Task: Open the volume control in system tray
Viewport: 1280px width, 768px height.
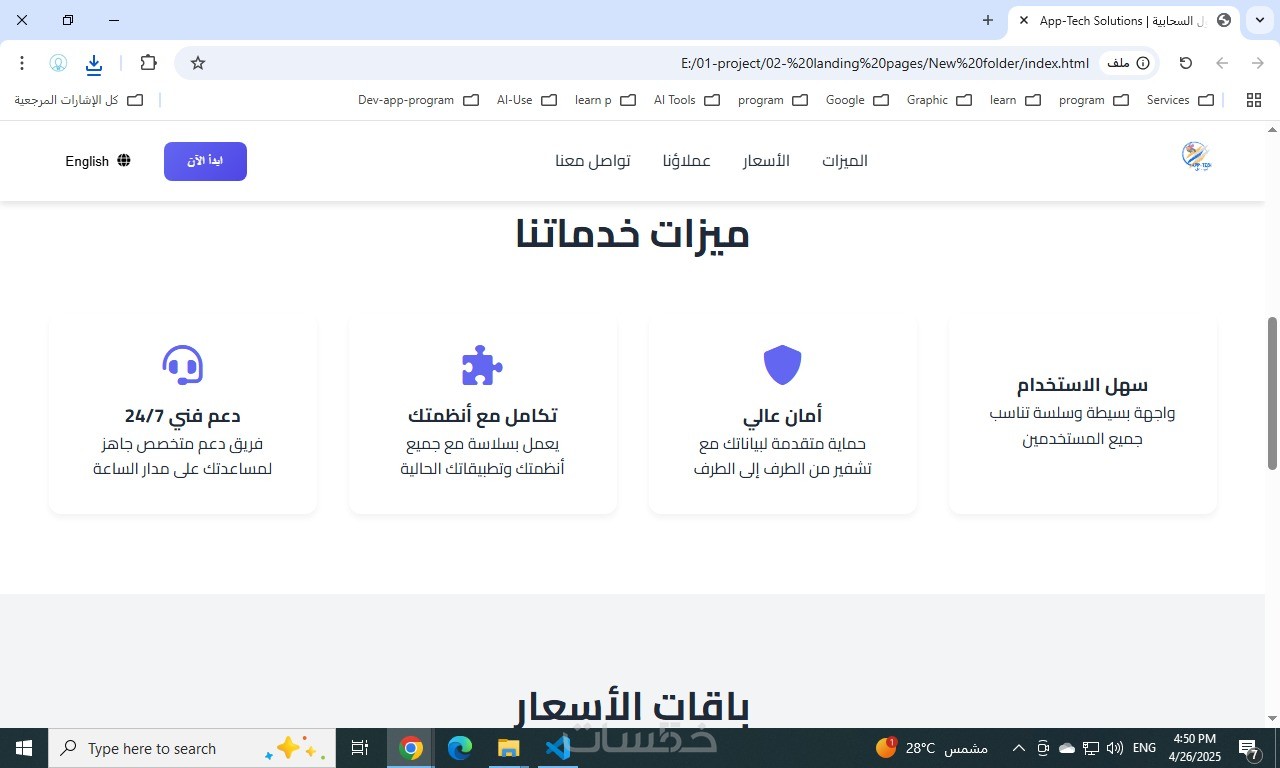Action: (x=1115, y=748)
